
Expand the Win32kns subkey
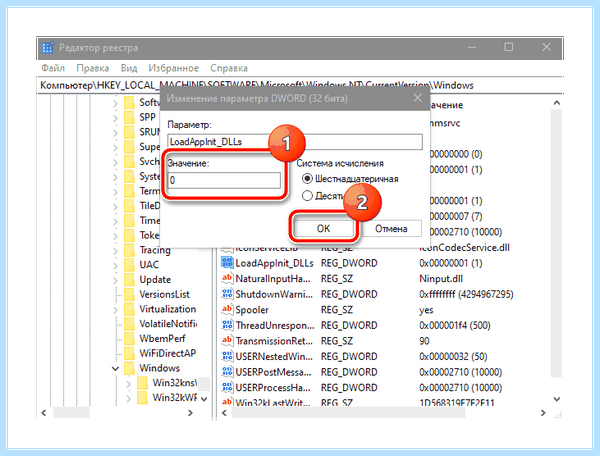pos(129,383)
